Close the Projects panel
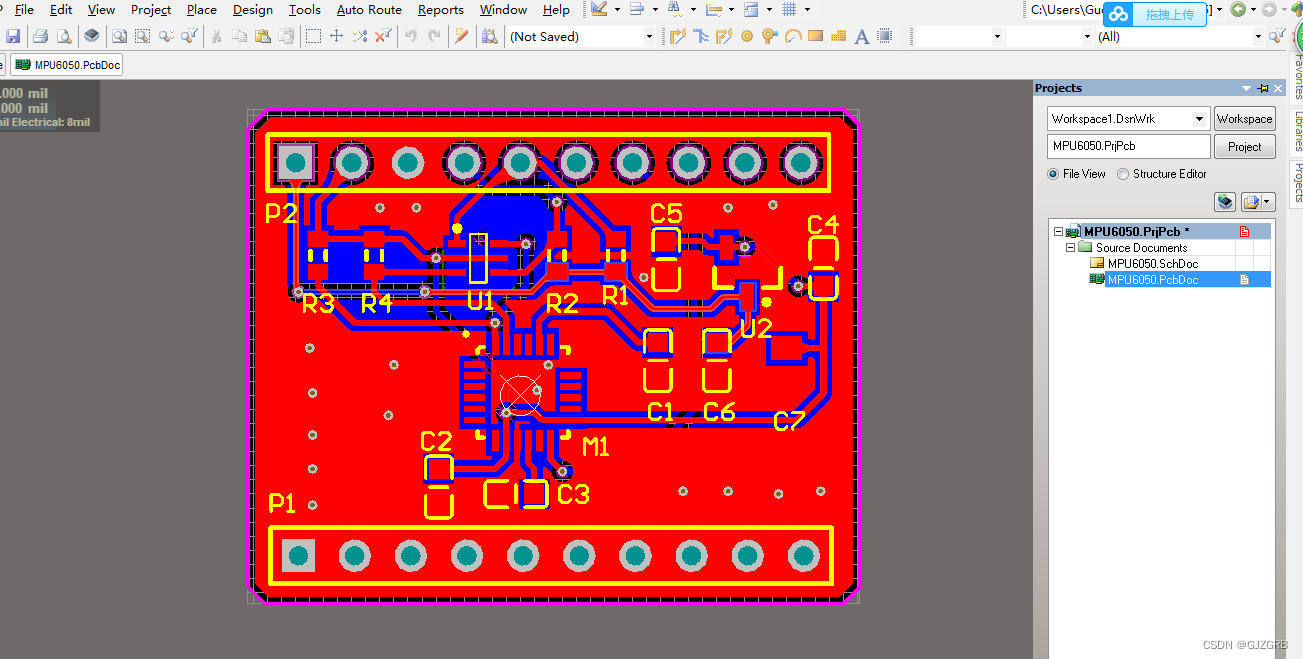 1278,88
